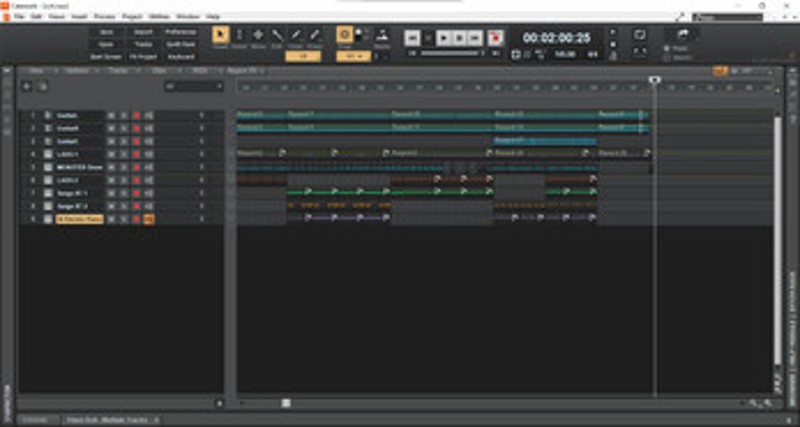800x427 pixels.
Task: Start playback with the Play button
Action: pos(444,38)
